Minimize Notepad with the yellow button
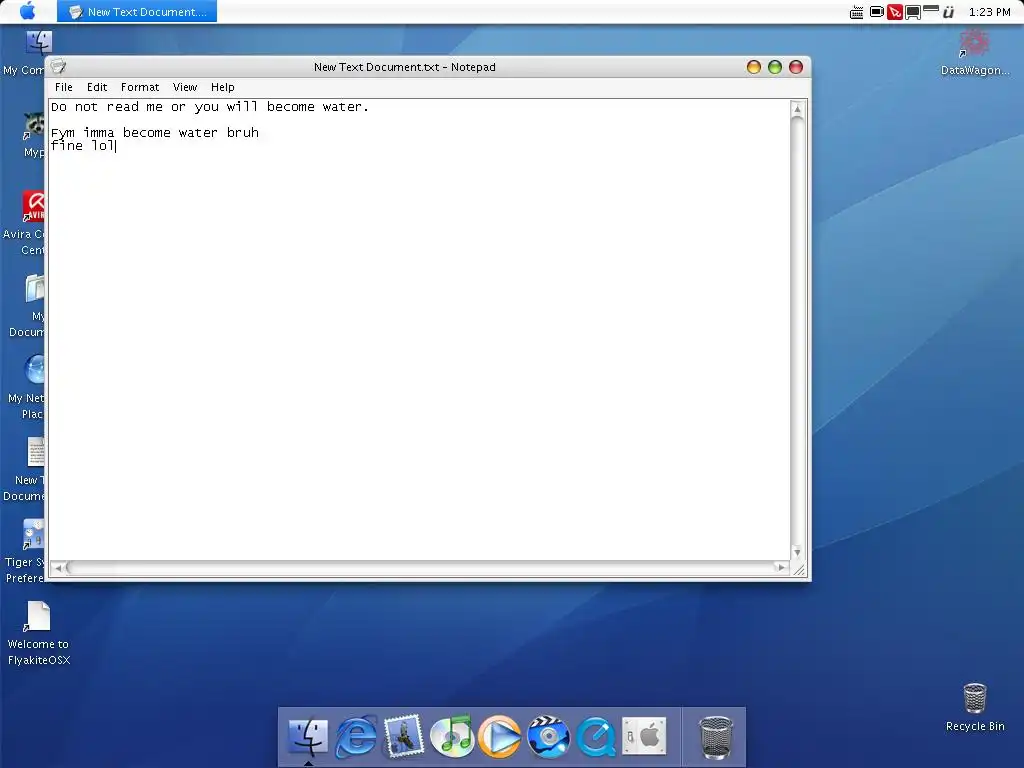 754,67
